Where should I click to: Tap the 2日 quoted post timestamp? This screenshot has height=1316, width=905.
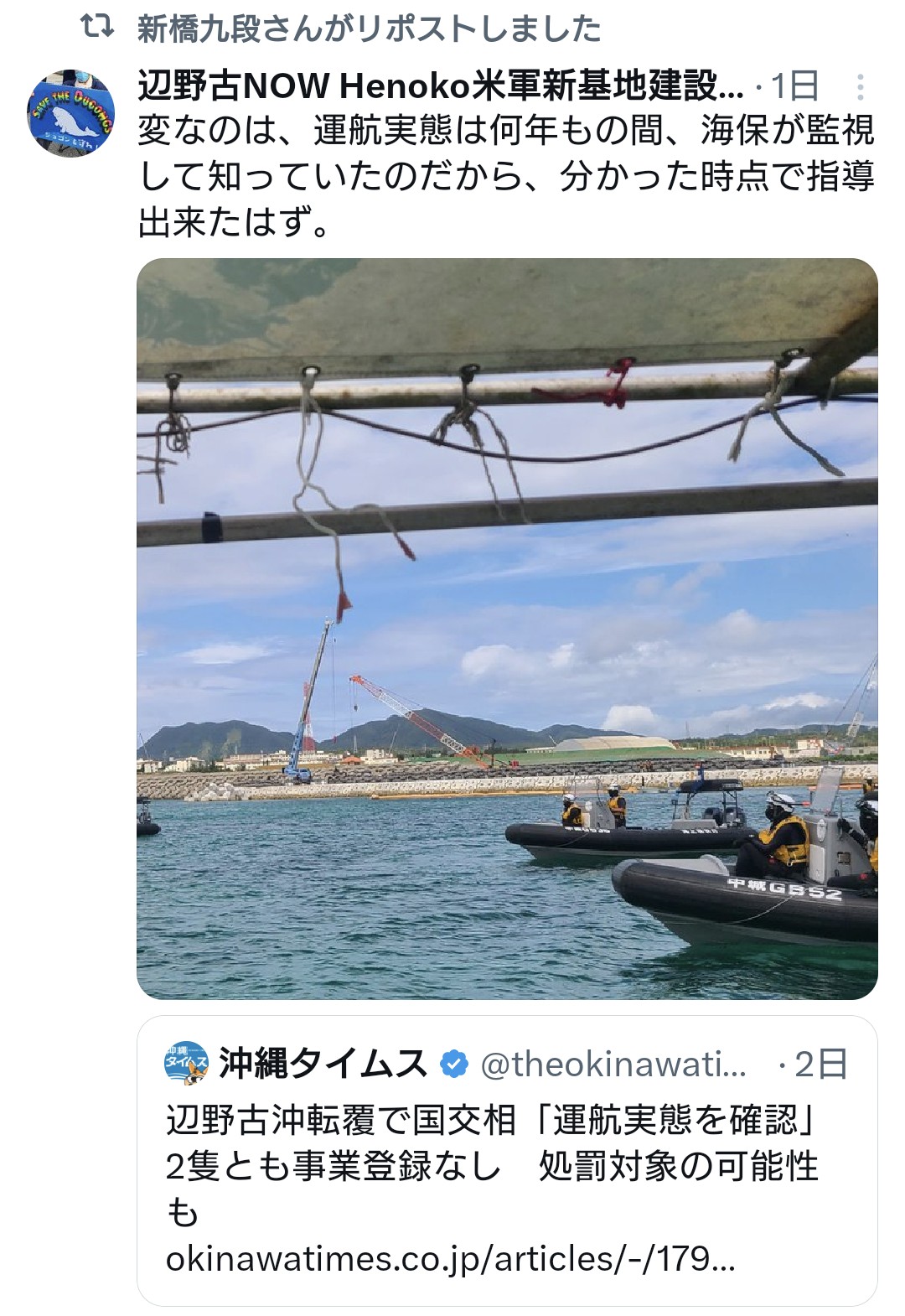(822, 1065)
